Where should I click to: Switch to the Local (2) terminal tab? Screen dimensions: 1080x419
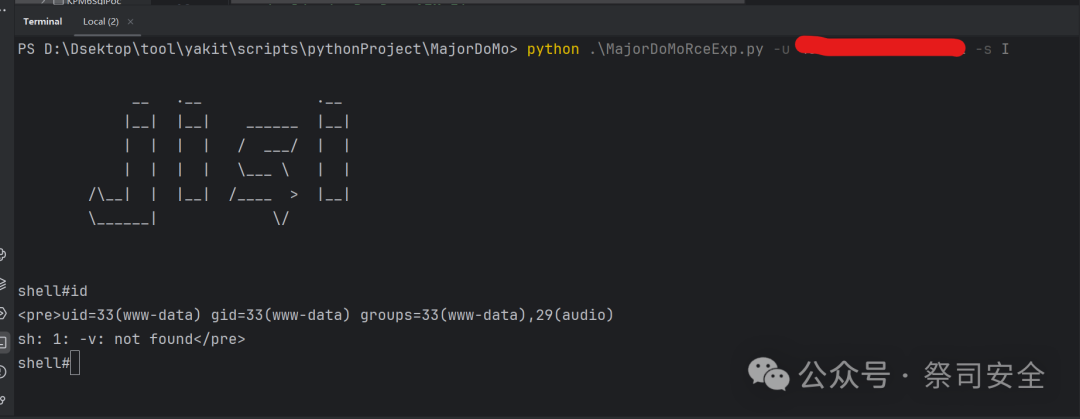click(x=101, y=21)
